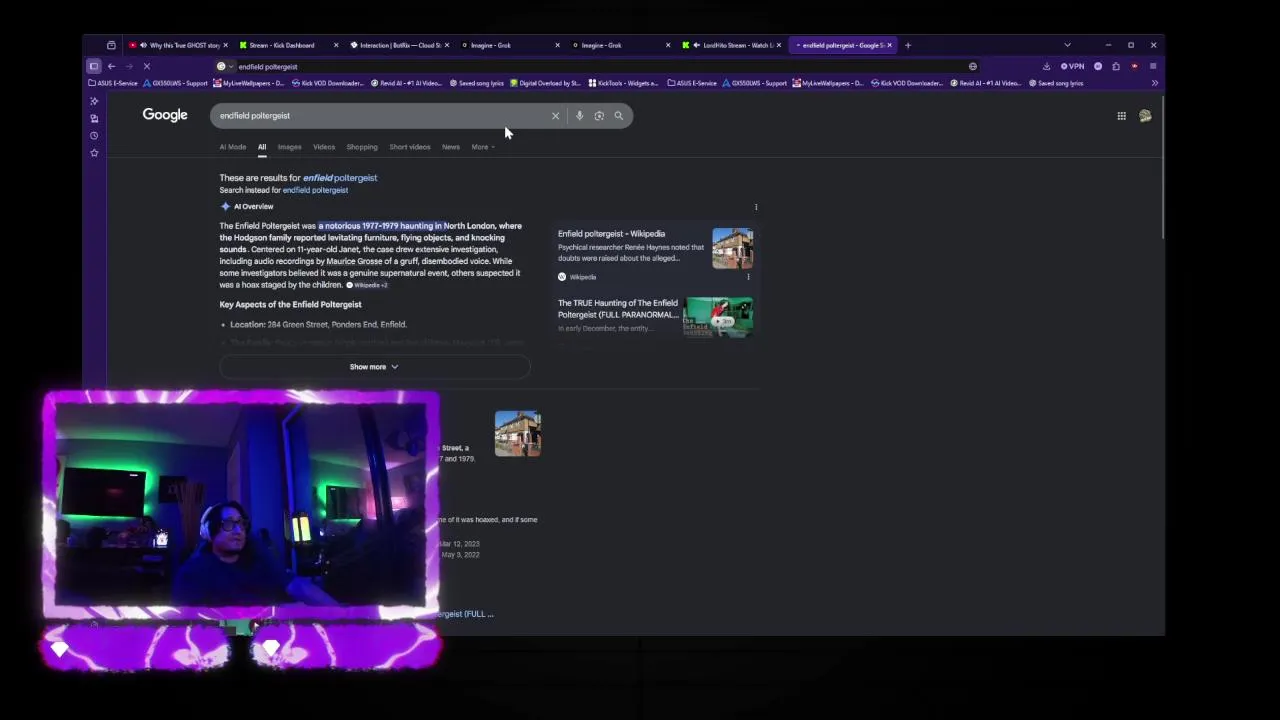The height and width of the screenshot is (720, 1280).
Task: Switch to LordHito Stream tab
Action: (x=731, y=45)
